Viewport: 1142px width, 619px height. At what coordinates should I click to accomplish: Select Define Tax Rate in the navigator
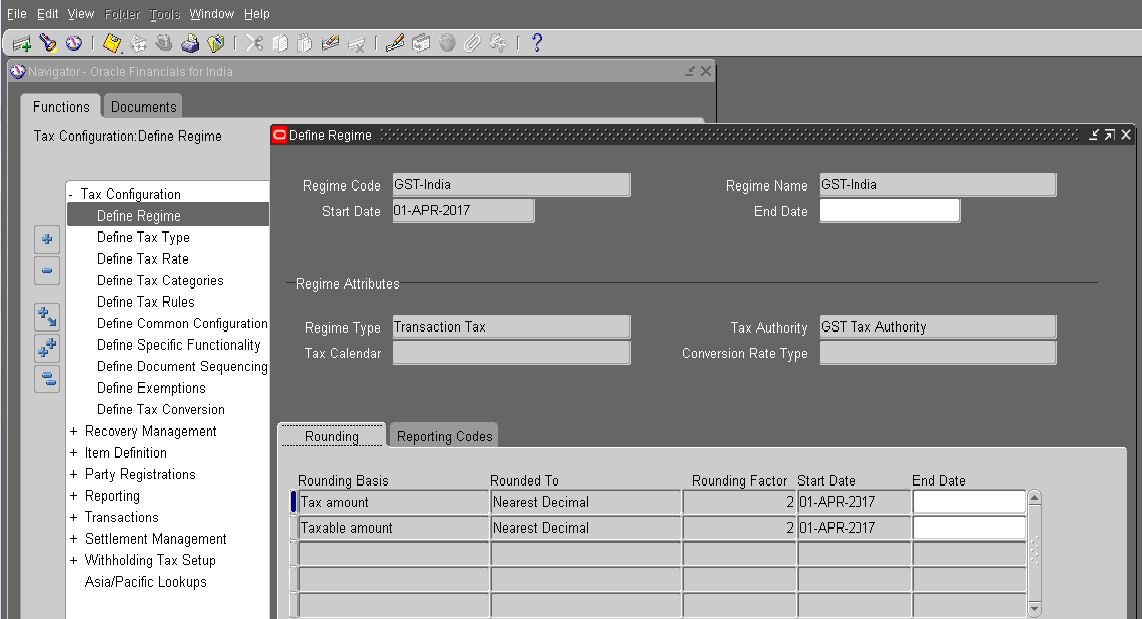142,258
